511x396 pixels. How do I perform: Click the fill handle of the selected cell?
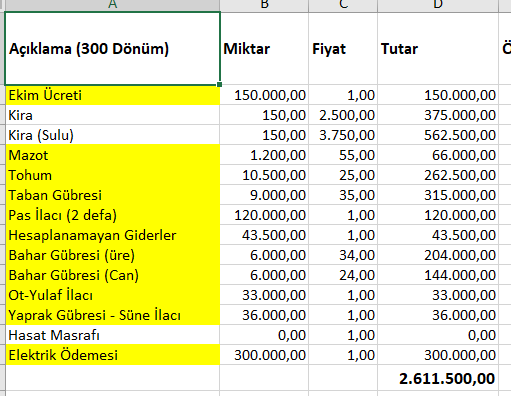[x=219, y=85]
